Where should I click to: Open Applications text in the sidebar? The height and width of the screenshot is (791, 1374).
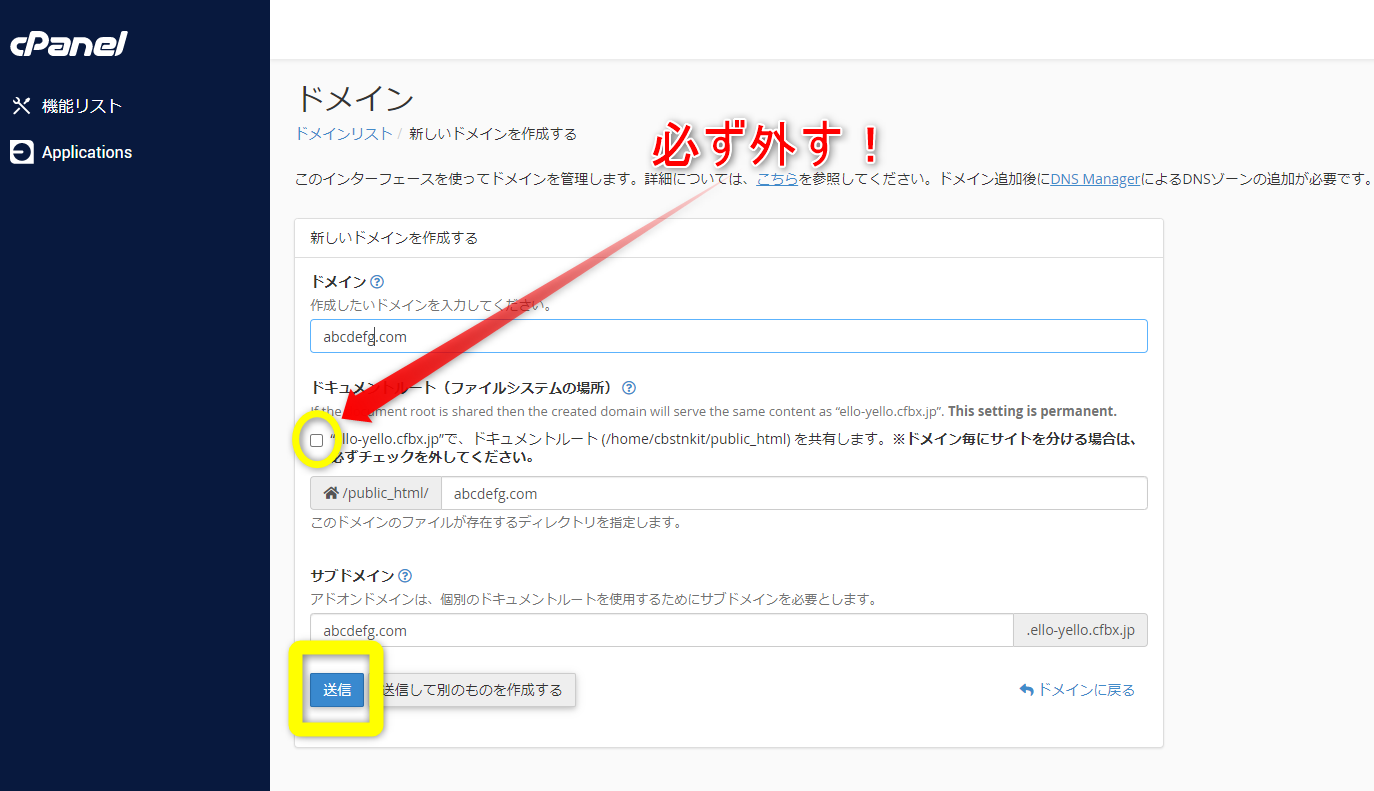[x=87, y=152]
